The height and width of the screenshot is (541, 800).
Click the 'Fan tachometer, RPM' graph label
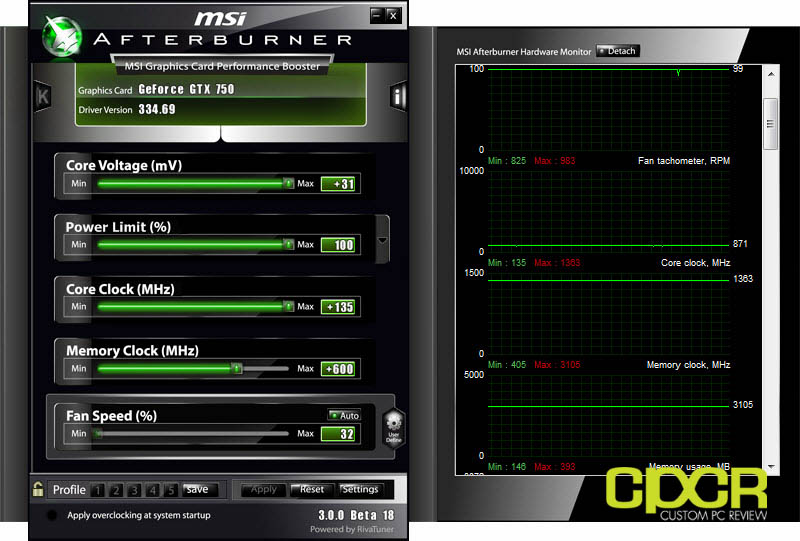pyautogui.click(x=684, y=161)
